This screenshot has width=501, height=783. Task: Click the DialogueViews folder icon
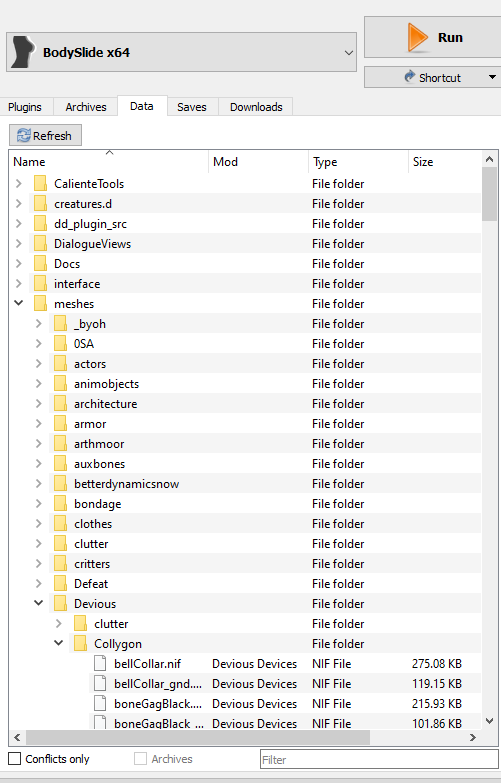click(x=40, y=244)
